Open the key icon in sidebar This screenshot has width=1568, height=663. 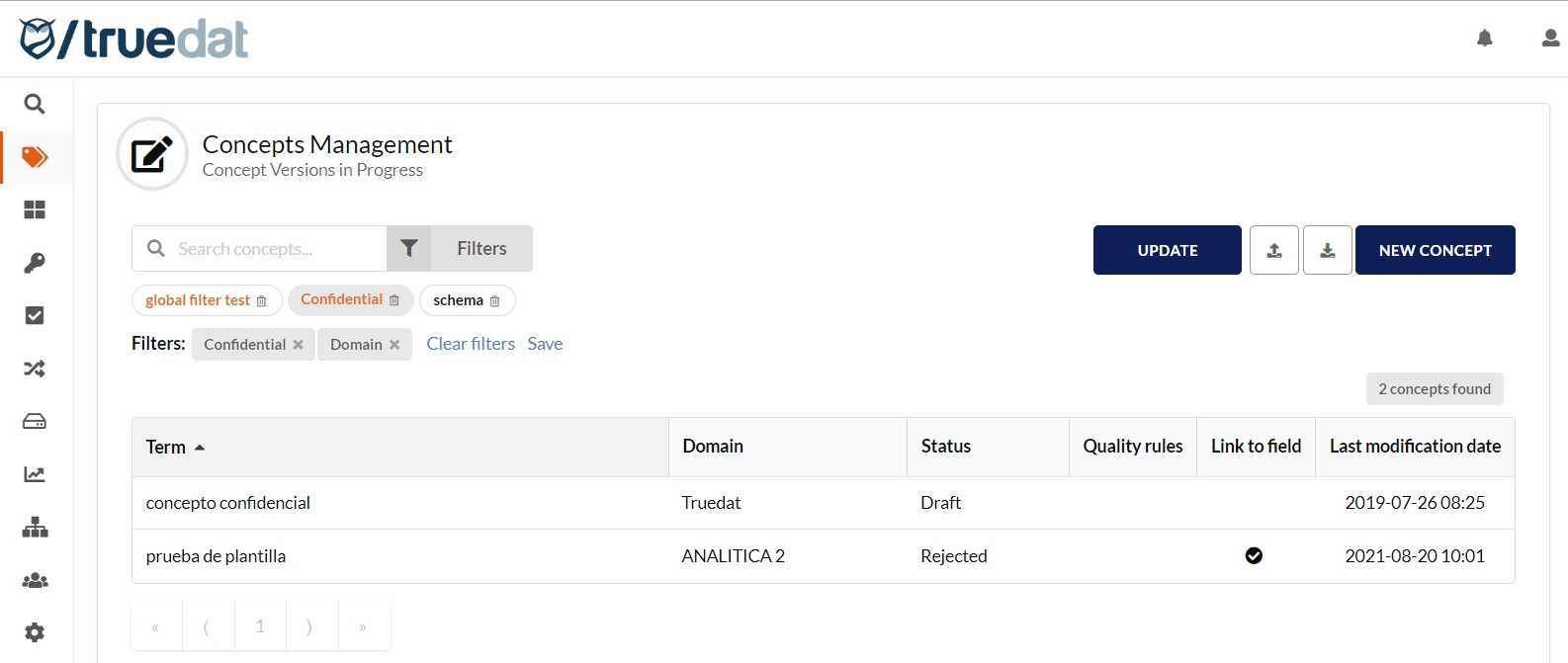35,263
